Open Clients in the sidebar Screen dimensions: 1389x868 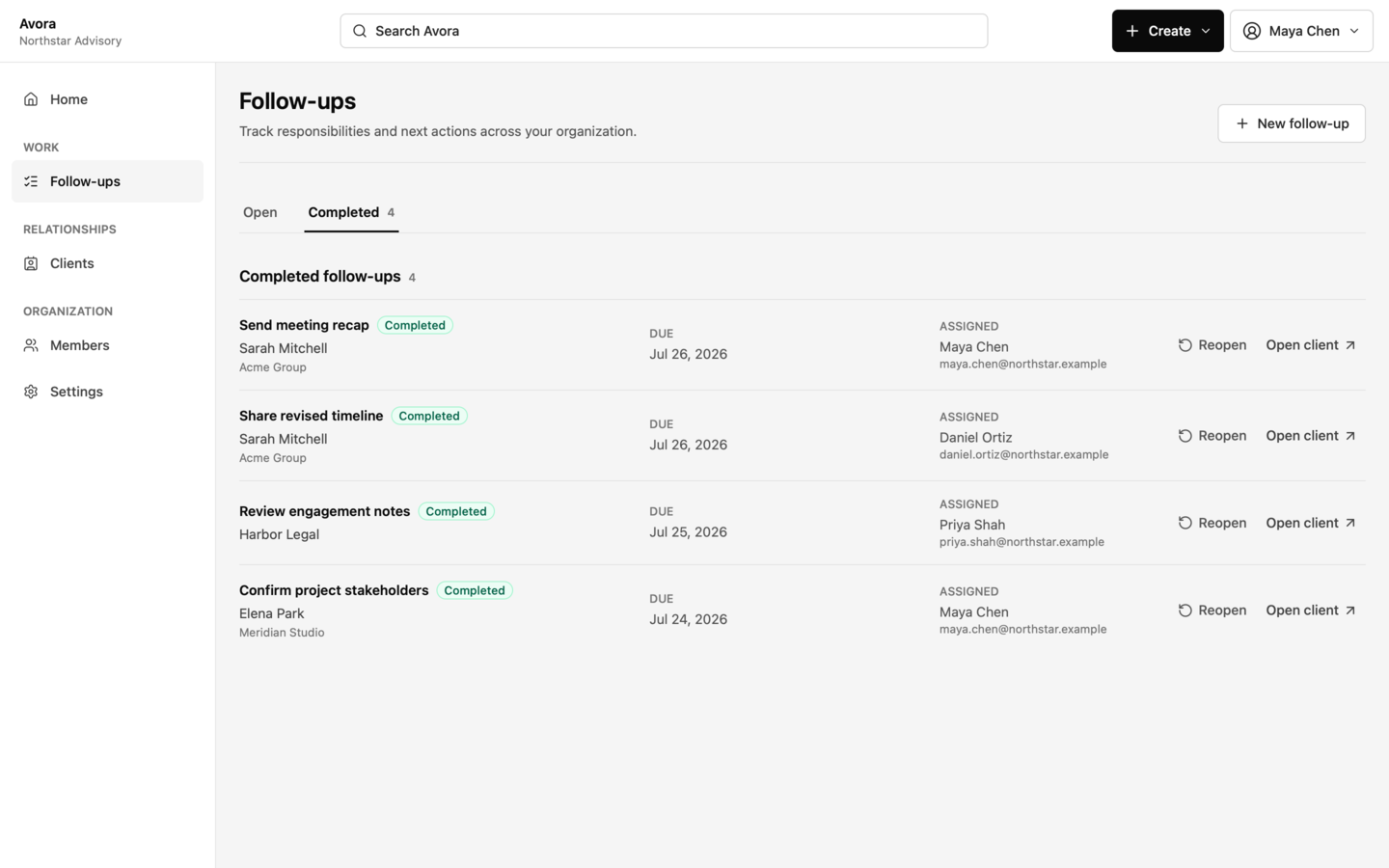pos(107,263)
